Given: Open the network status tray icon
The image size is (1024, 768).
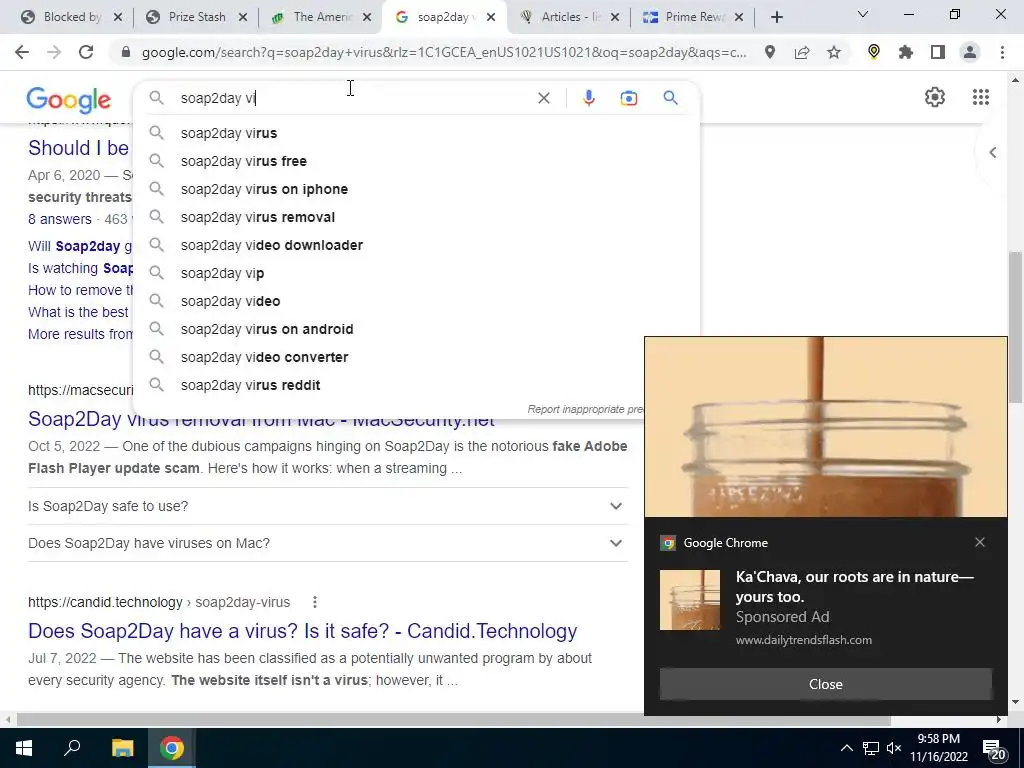Looking at the screenshot, I should tap(871, 748).
